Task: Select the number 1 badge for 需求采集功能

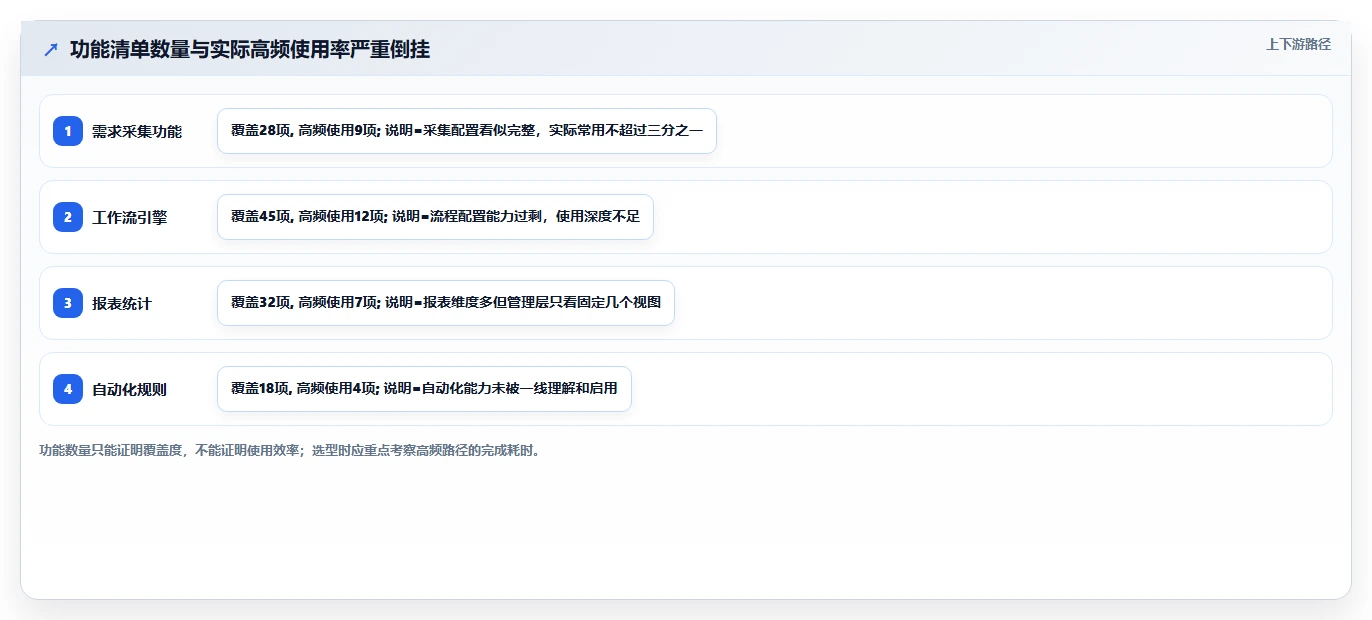Action: [x=68, y=131]
